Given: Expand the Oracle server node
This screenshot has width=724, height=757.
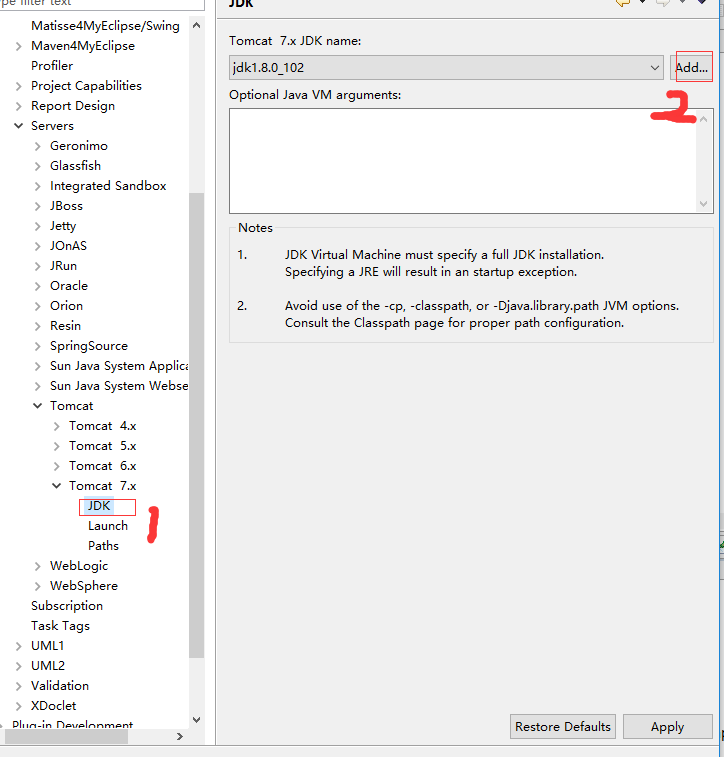Looking at the screenshot, I should (38, 286).
